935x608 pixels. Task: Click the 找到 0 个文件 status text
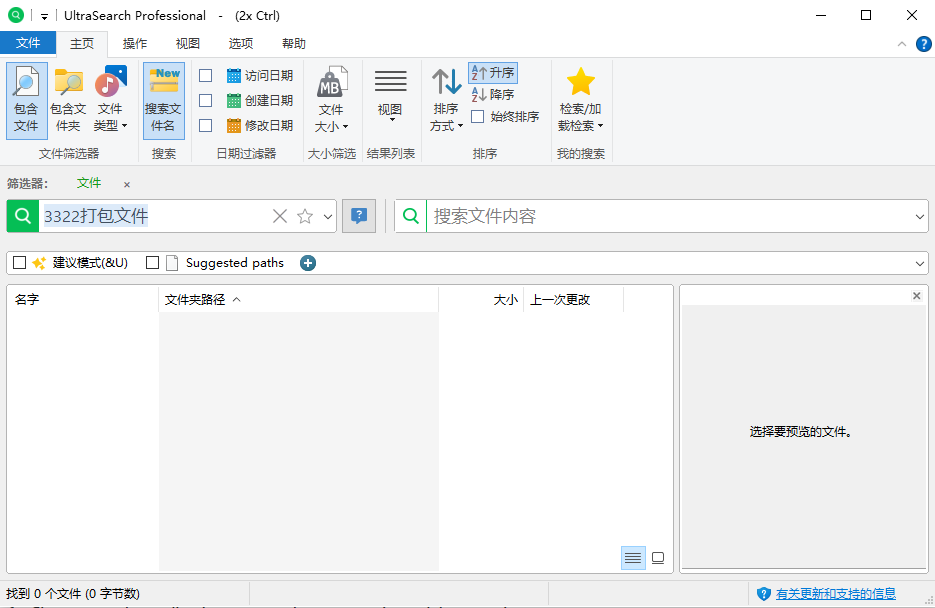point(73,594)
